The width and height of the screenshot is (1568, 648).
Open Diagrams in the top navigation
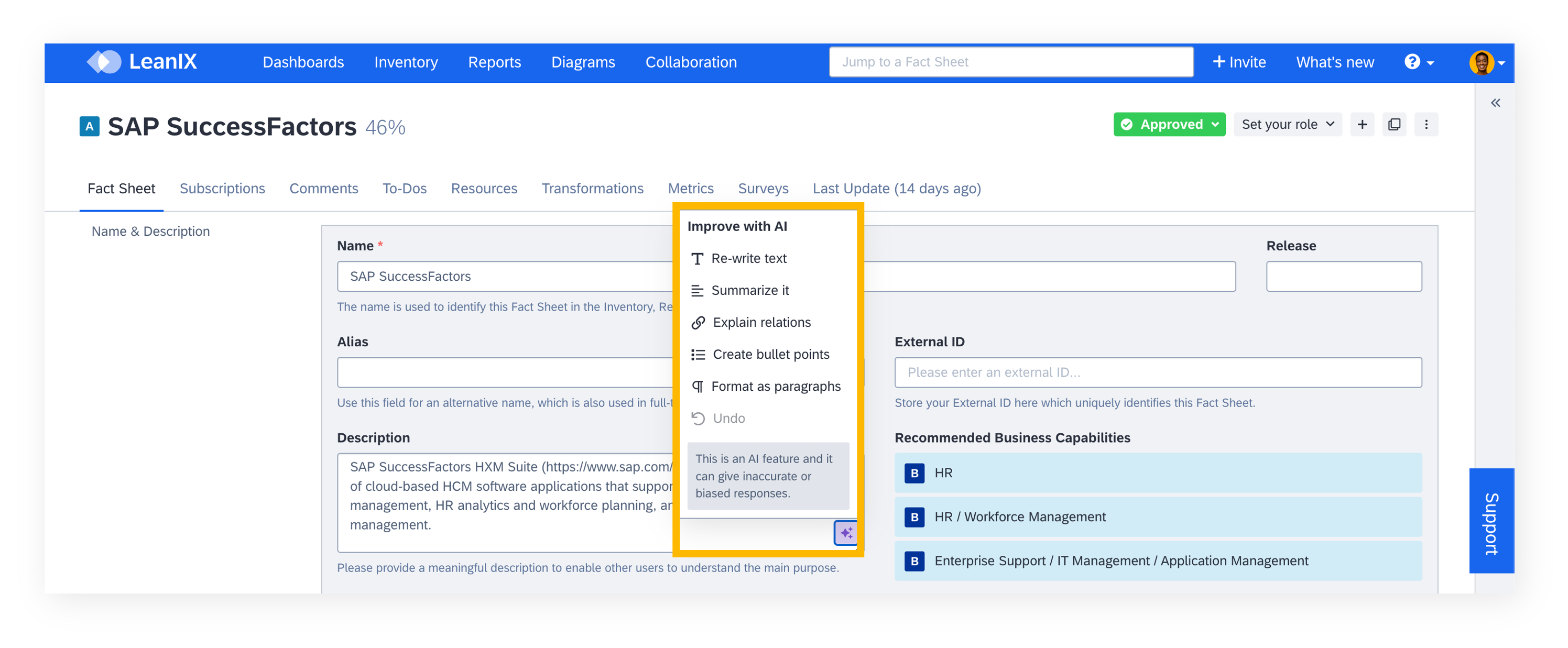583,62
